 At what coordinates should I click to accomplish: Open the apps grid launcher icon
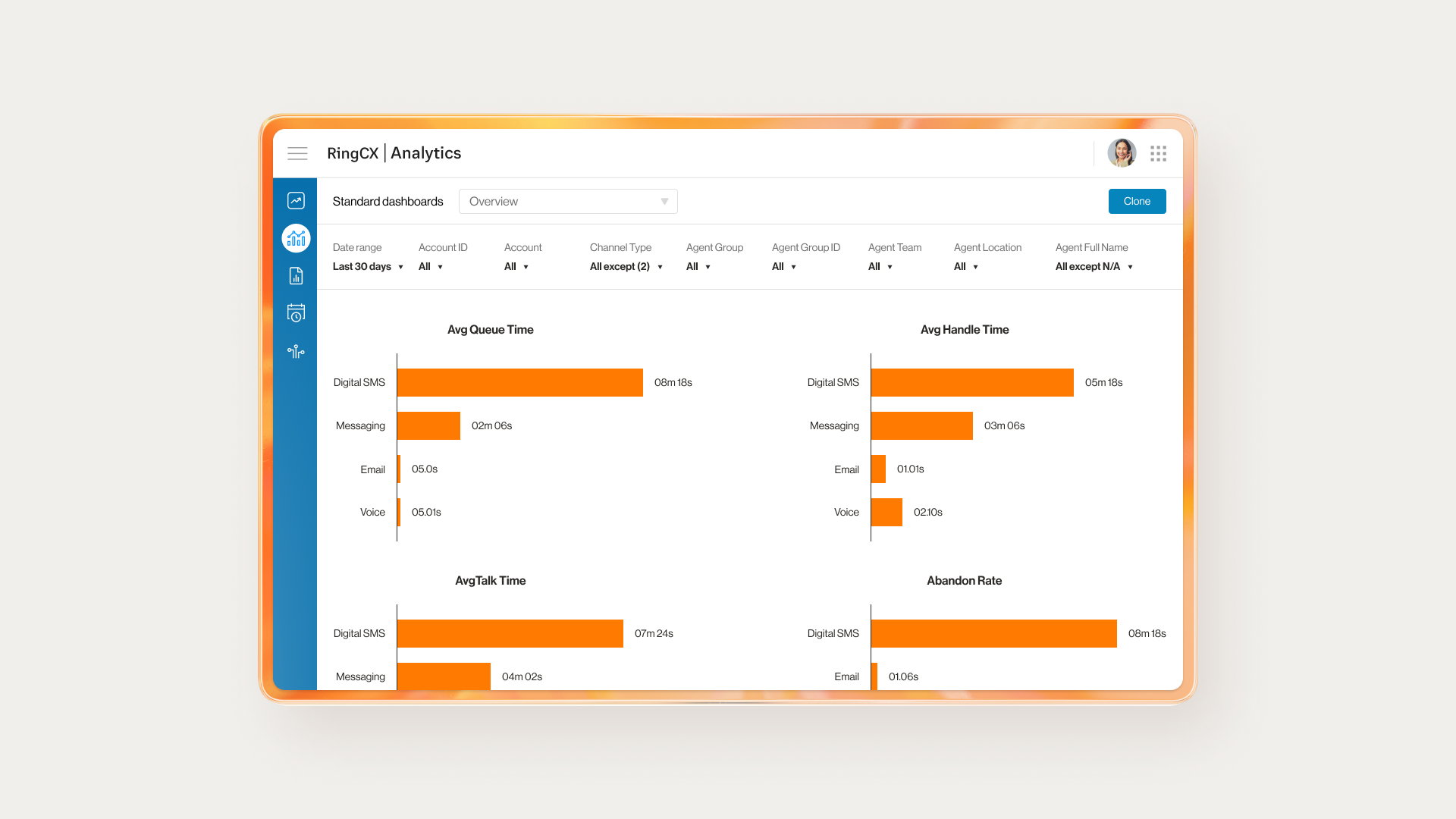point(1158,154)
